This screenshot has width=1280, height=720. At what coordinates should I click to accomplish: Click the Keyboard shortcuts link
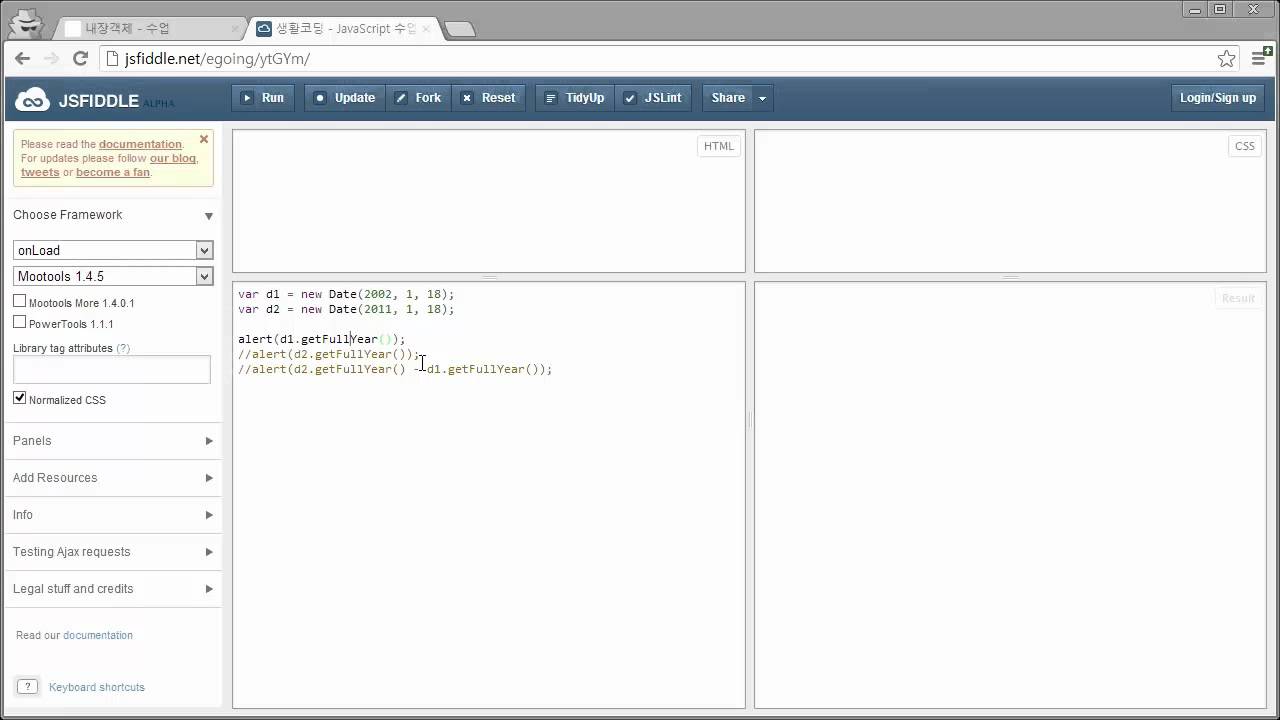pyautogui.click(x=97, y=687)
